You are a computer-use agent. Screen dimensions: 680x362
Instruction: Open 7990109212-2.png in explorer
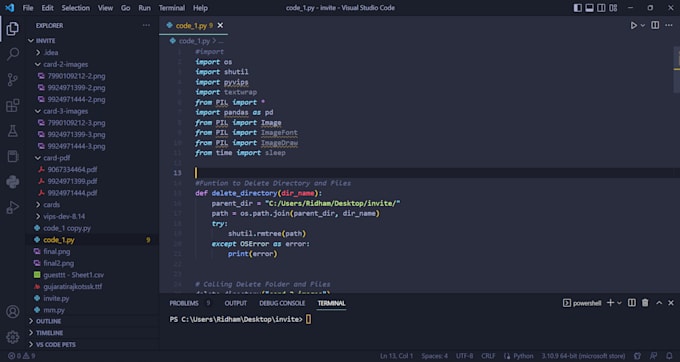[76, 76]
